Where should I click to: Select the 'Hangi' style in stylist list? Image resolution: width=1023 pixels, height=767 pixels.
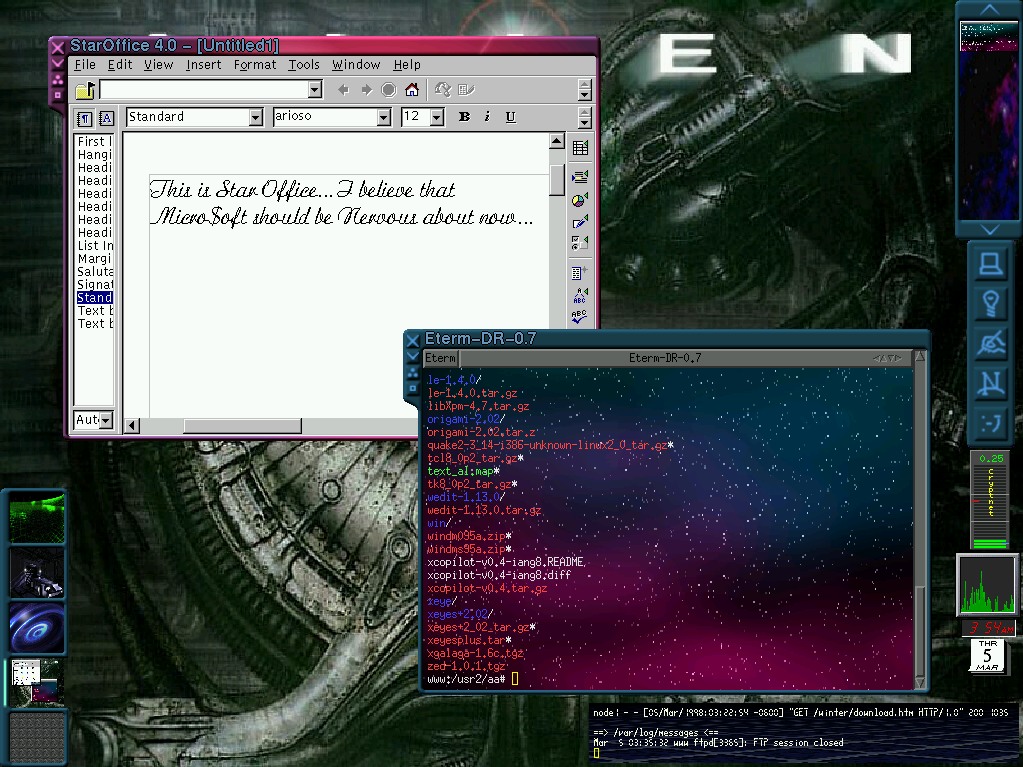(x=95, y=155)
